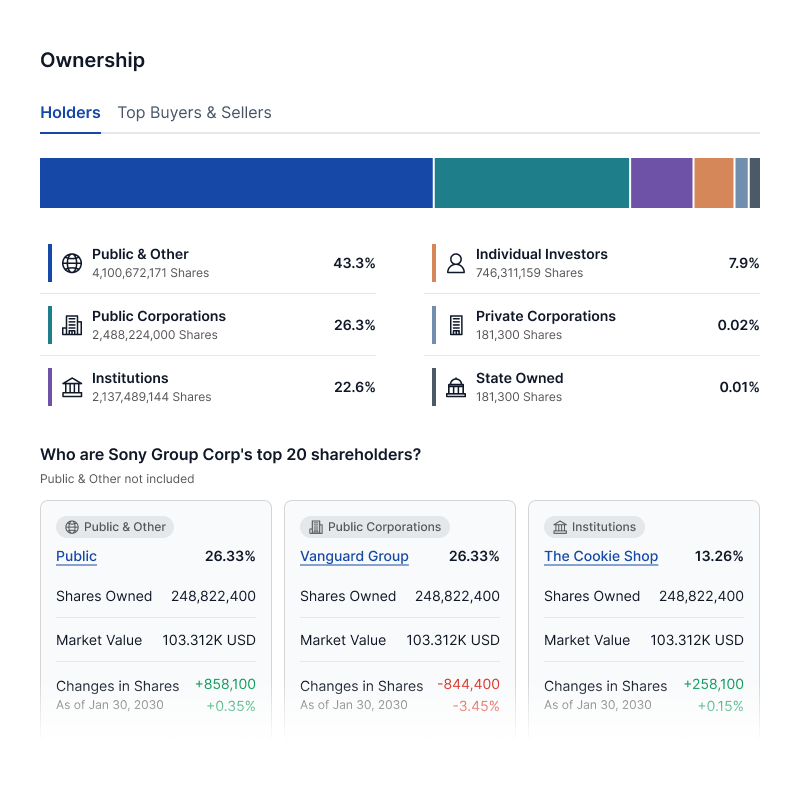The image size is (800, 800).
Task: Select the teal Public Corporations bar segment
Action: click(x=532, y=183)
